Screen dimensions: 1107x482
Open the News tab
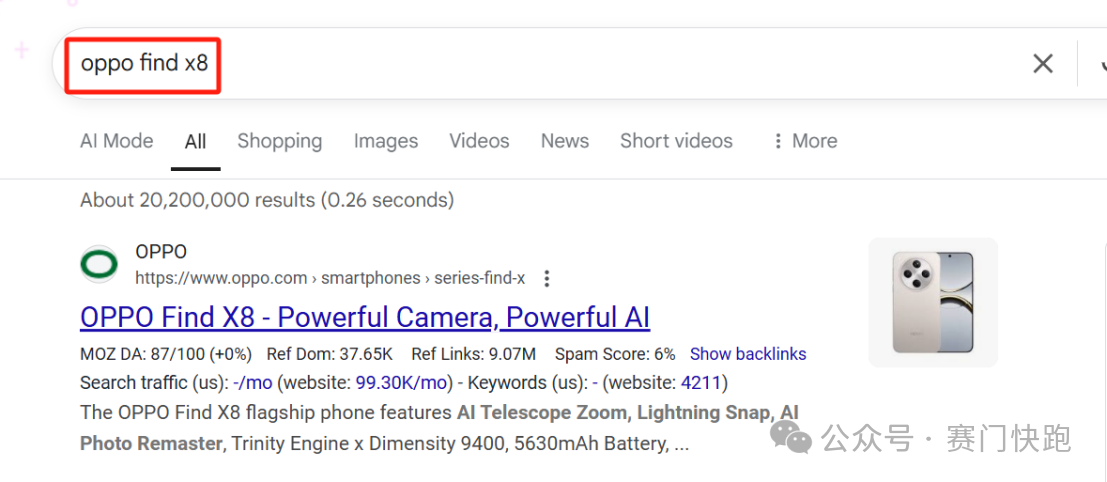565,141
